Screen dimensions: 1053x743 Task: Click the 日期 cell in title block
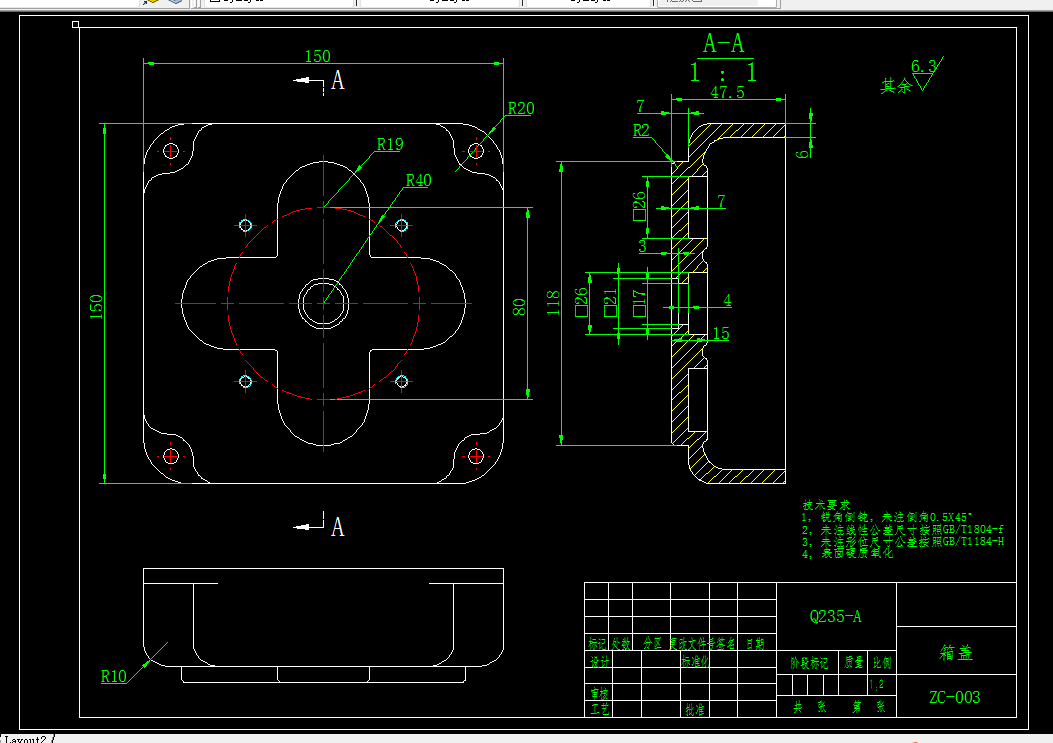pos(756,644)
